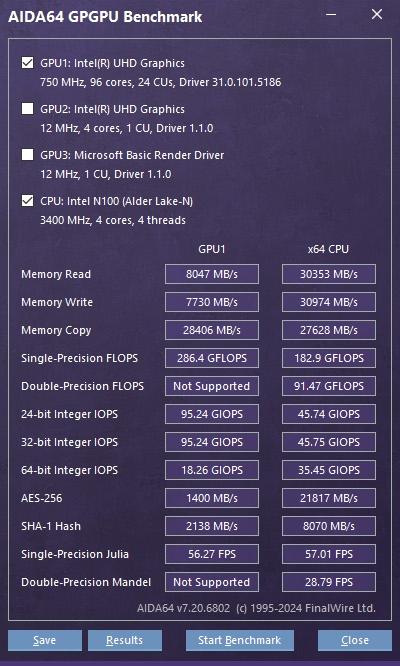The height and width of the screenshot is (666, 400).
Task: Open the Results button
Action: [x=125, y=640]
